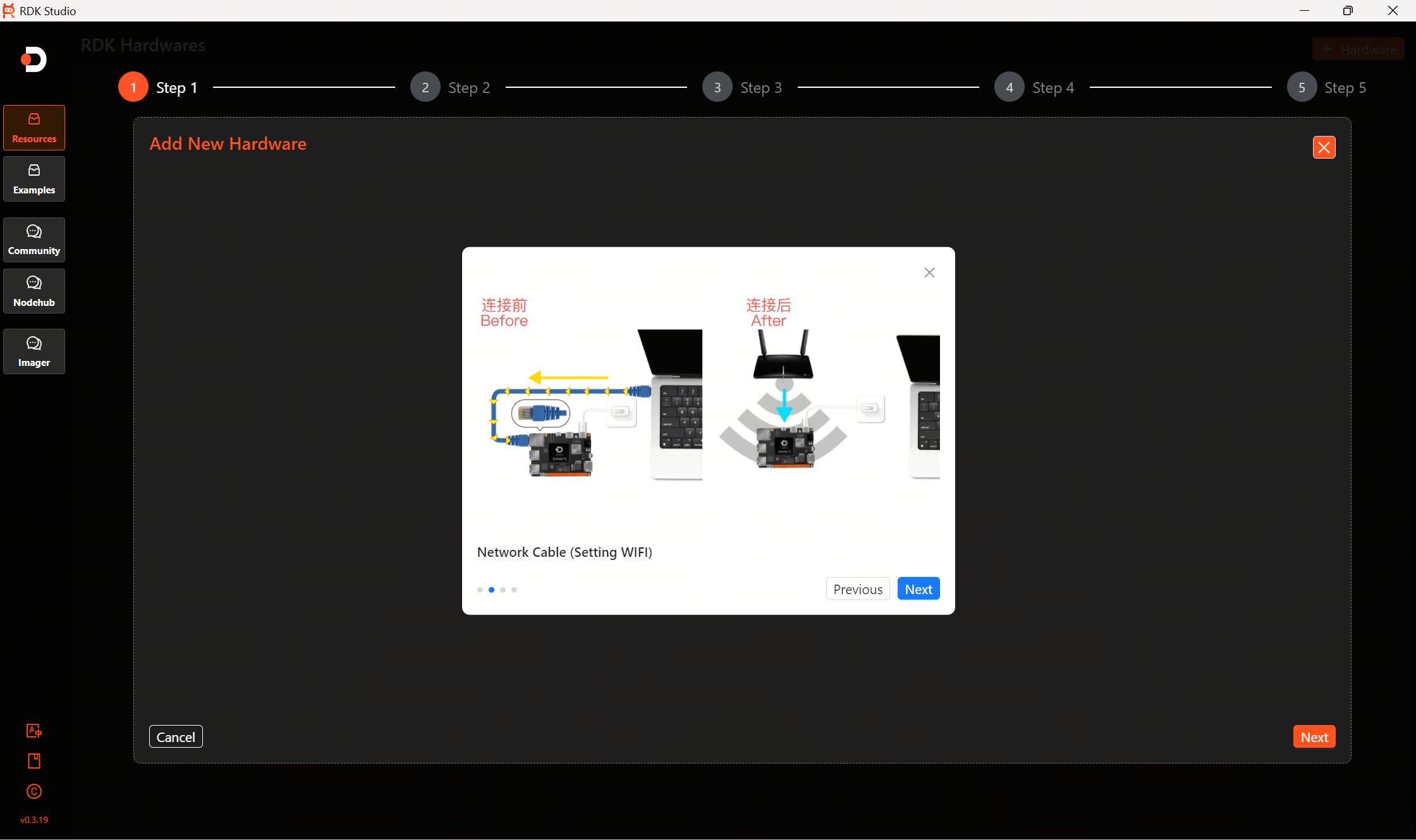Image resolution: width=1416 pixels, height=840 pixels.
Task: Select the first carousel dot
Action: (x=480, y=589)
